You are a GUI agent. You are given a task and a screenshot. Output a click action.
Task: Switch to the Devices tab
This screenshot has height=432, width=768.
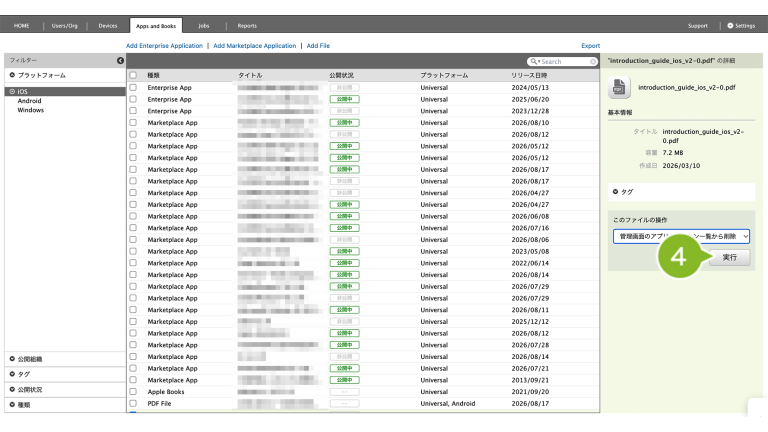click(108, 26)
